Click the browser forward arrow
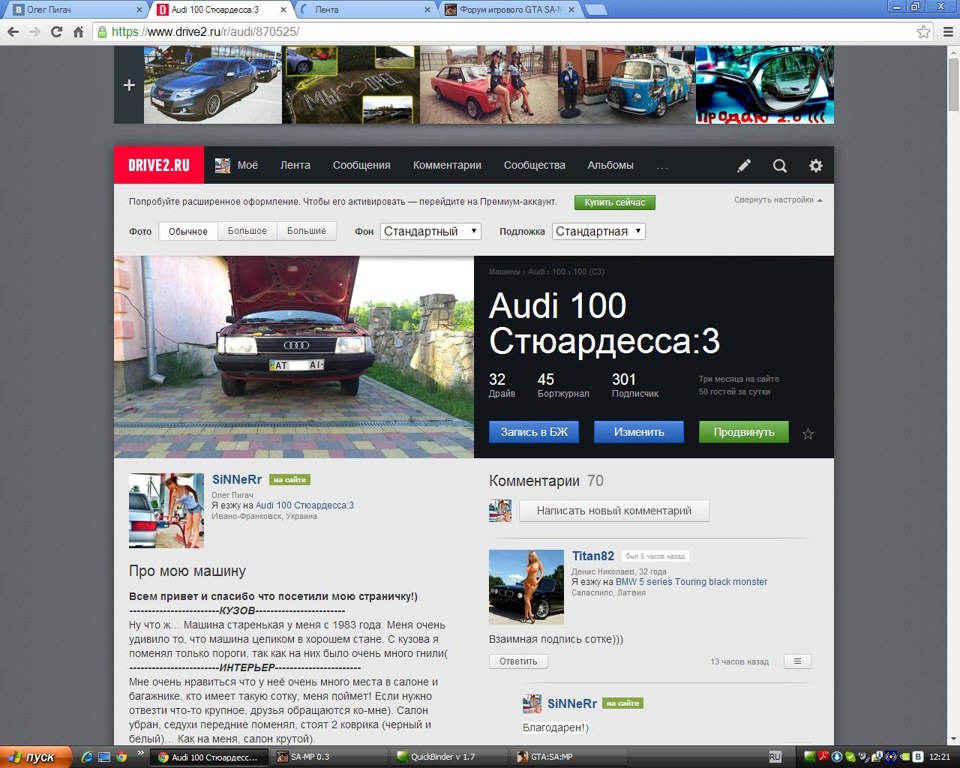This screenshot has width=960, height=768. (35, 32)
